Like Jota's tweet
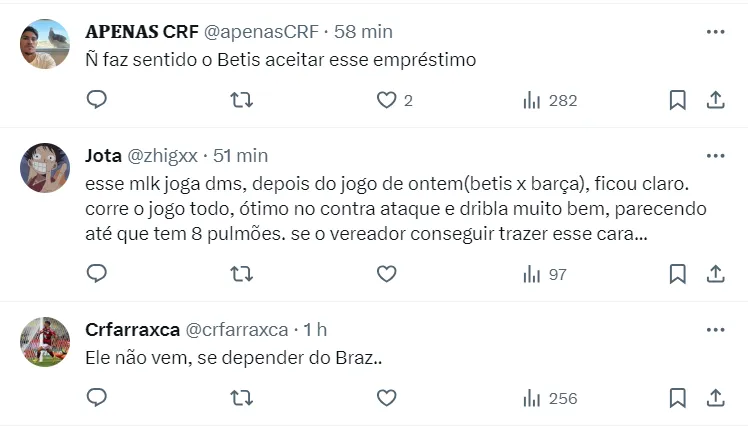The image size is (748, 441). click(387, 274)
